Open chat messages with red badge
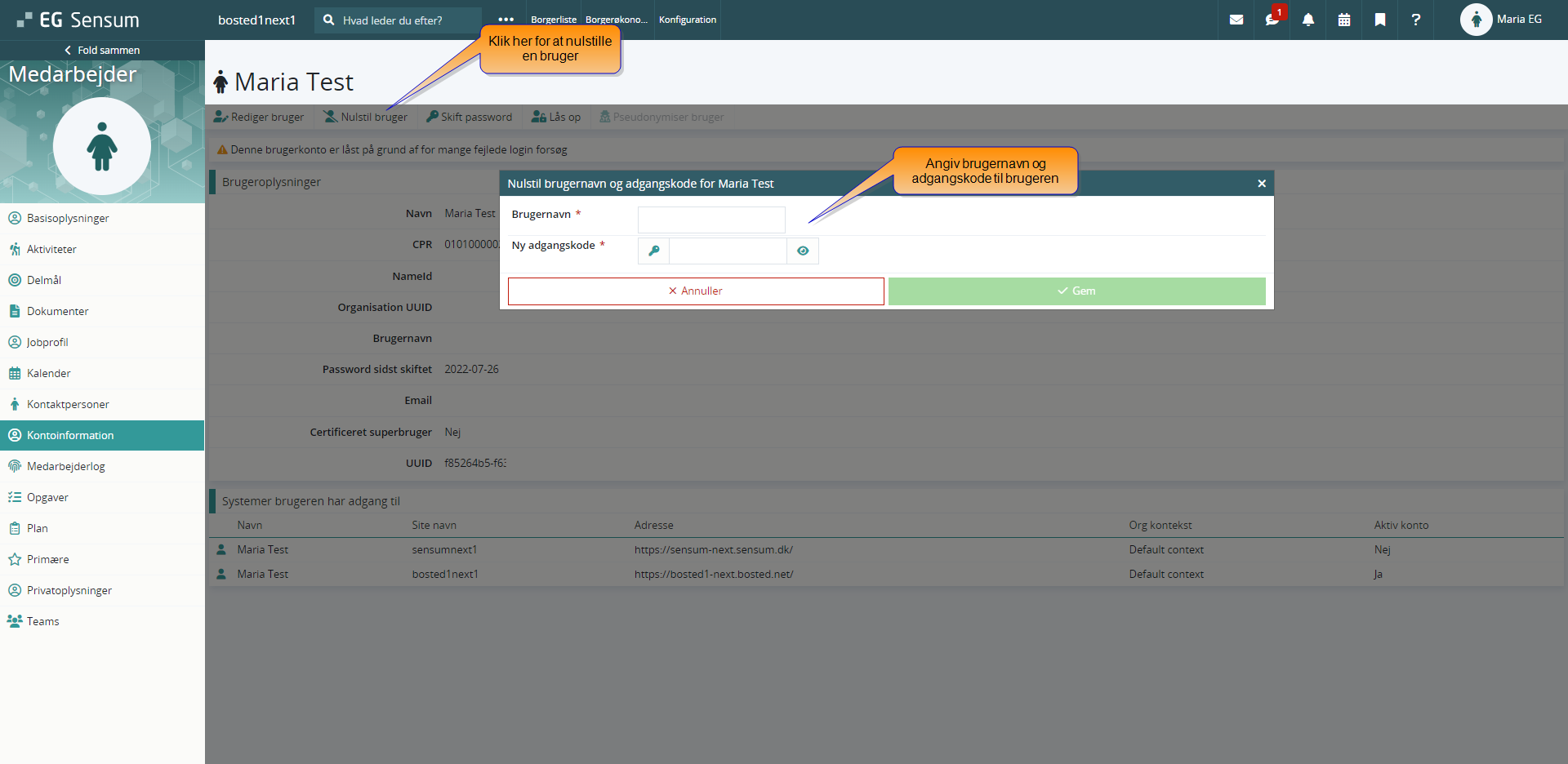The height and width of the screenshot is (764, 1568). (x=1272, y=20)
